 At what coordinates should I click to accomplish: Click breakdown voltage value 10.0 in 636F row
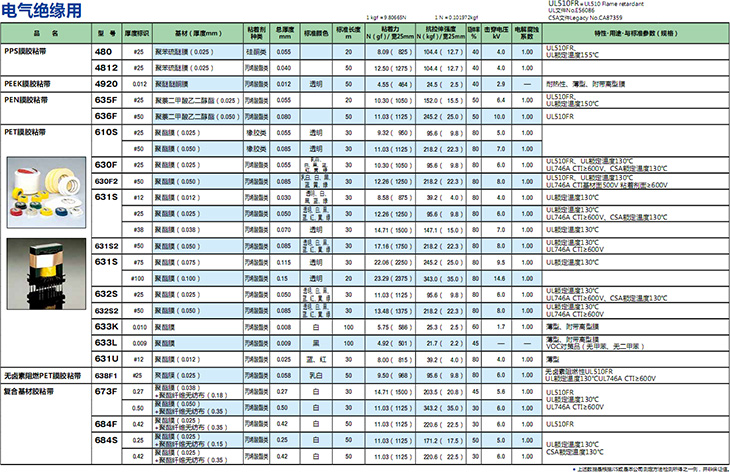coord(499,116)
